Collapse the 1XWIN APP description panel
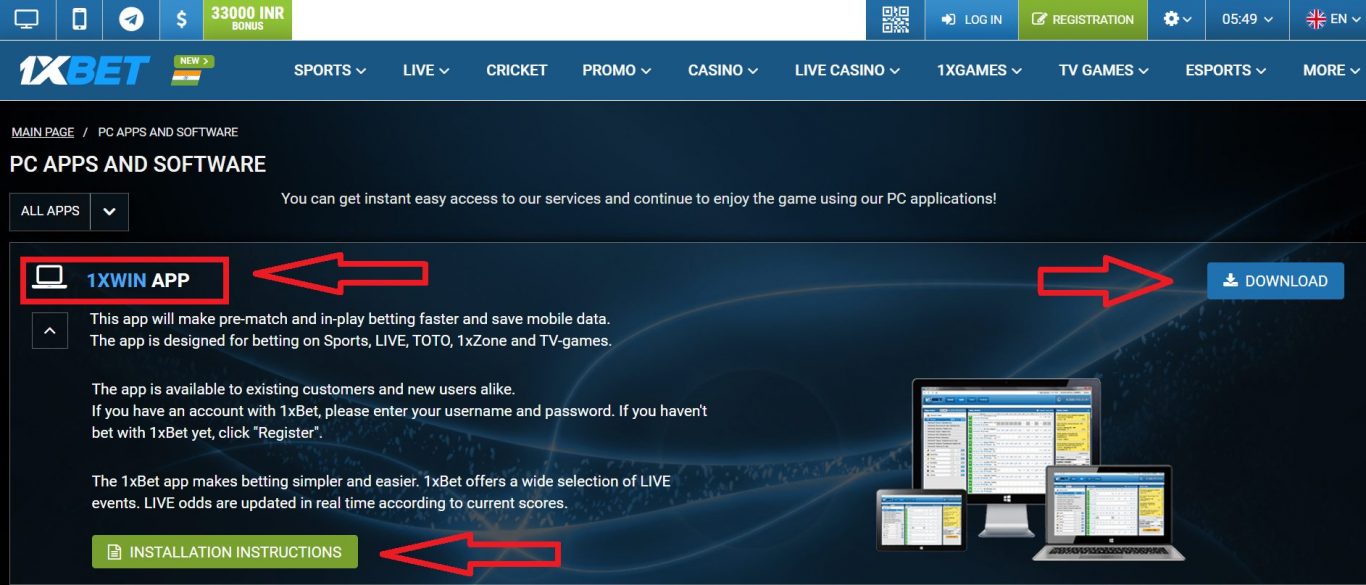Image resolution: width=1366 pixels, height=585 pixels. coord(50,330)
